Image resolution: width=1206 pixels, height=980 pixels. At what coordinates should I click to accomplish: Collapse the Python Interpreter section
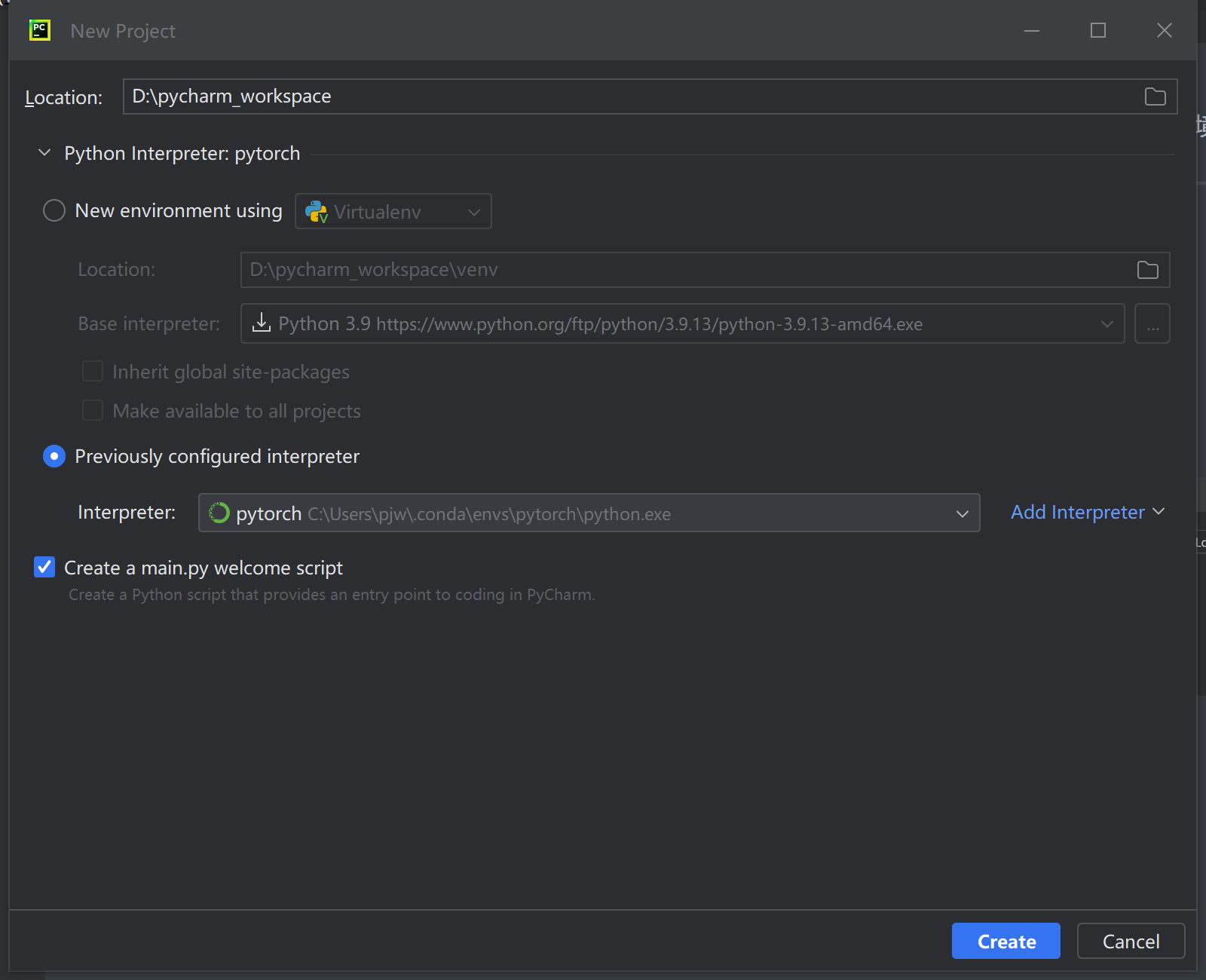[x=44, y=153]
